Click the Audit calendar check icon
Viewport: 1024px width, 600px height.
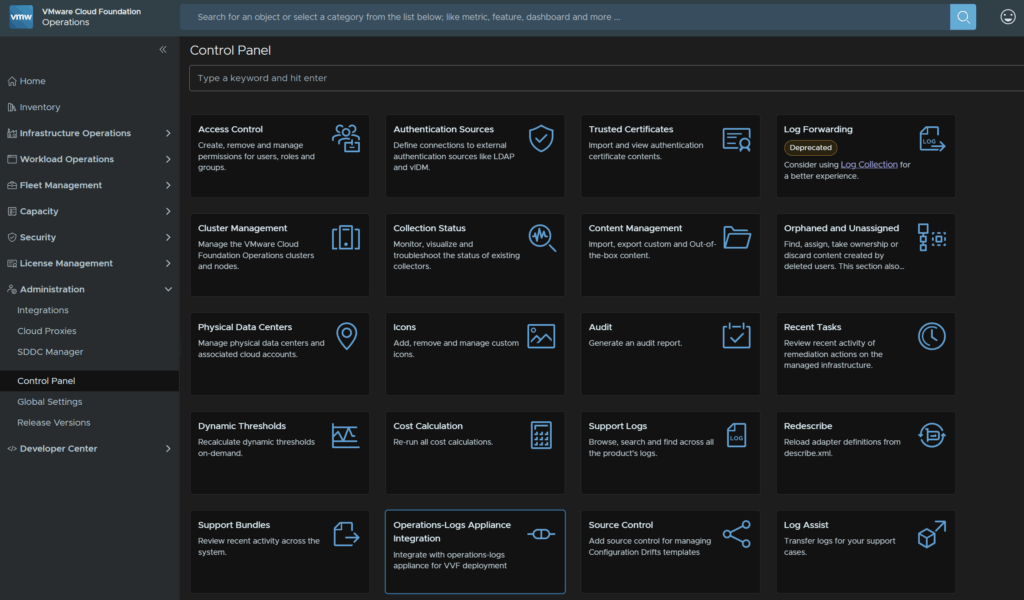point(737,336)
